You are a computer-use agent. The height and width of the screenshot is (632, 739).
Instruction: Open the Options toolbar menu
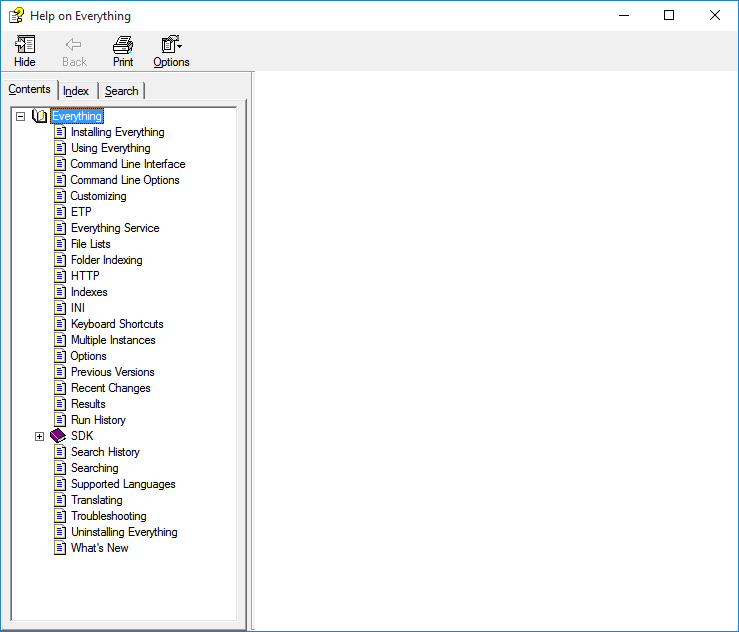tap(171, 51)
